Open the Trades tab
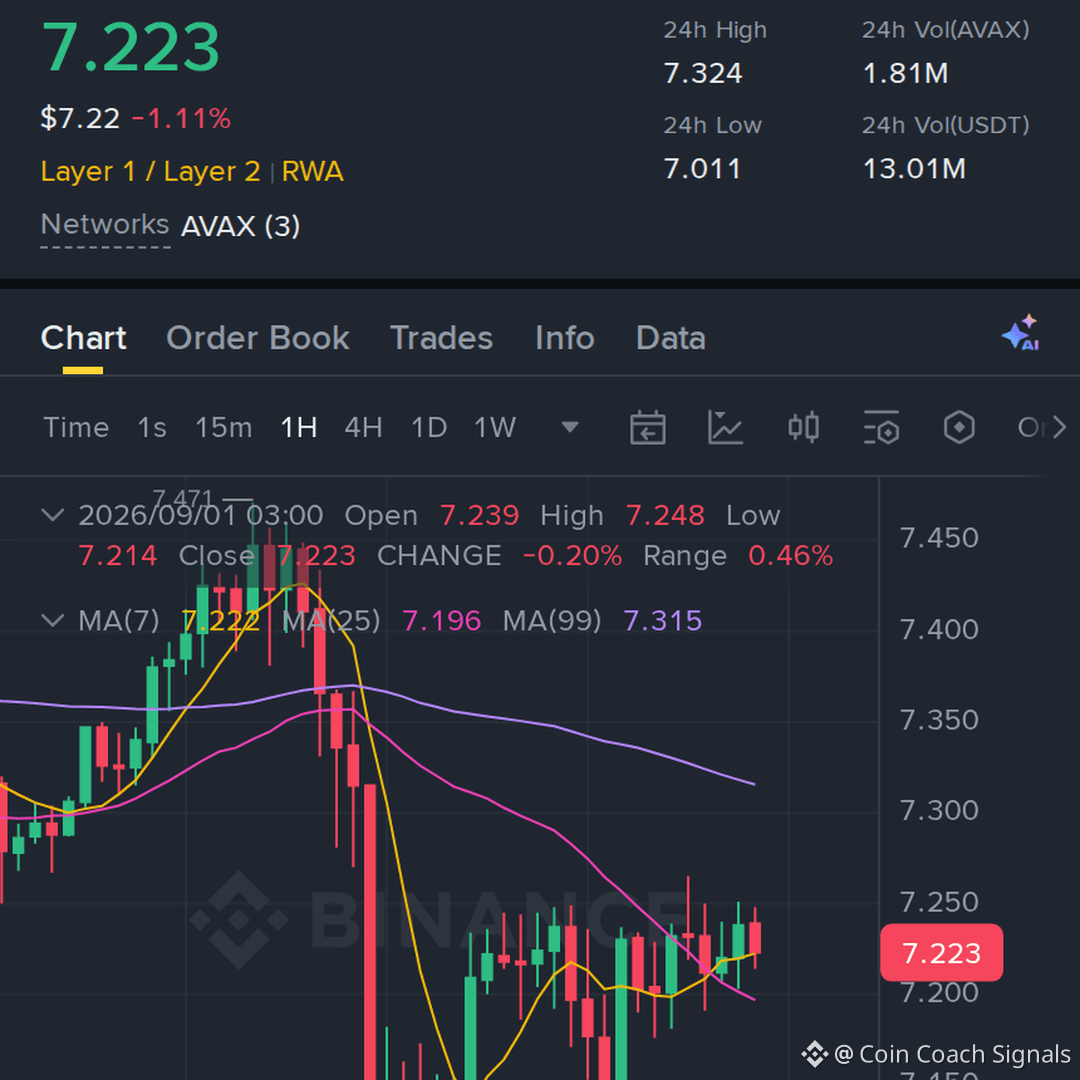 (442, 338)
